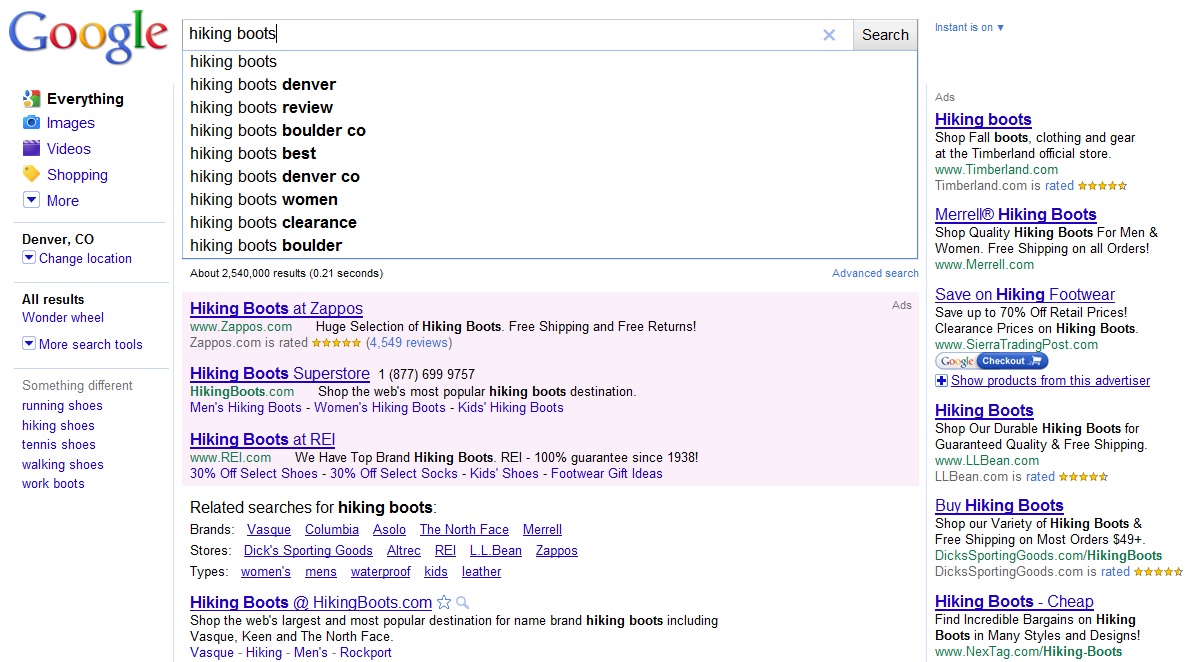This screenshot has width=1187, height=662.
Task: Click related store Altrec
Action: pos(403,551)
